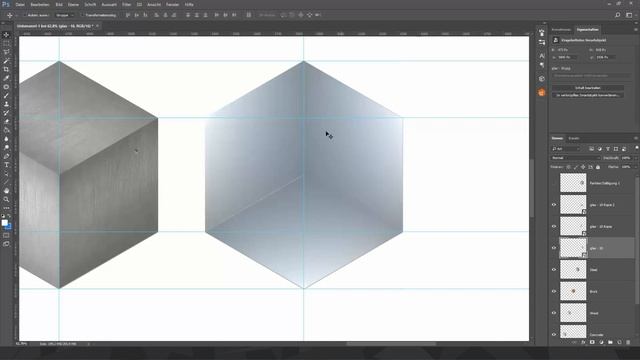Open the workspace switcher in the options bar
The width and height of the screenshot is (640, 360).
click(629, 15)
